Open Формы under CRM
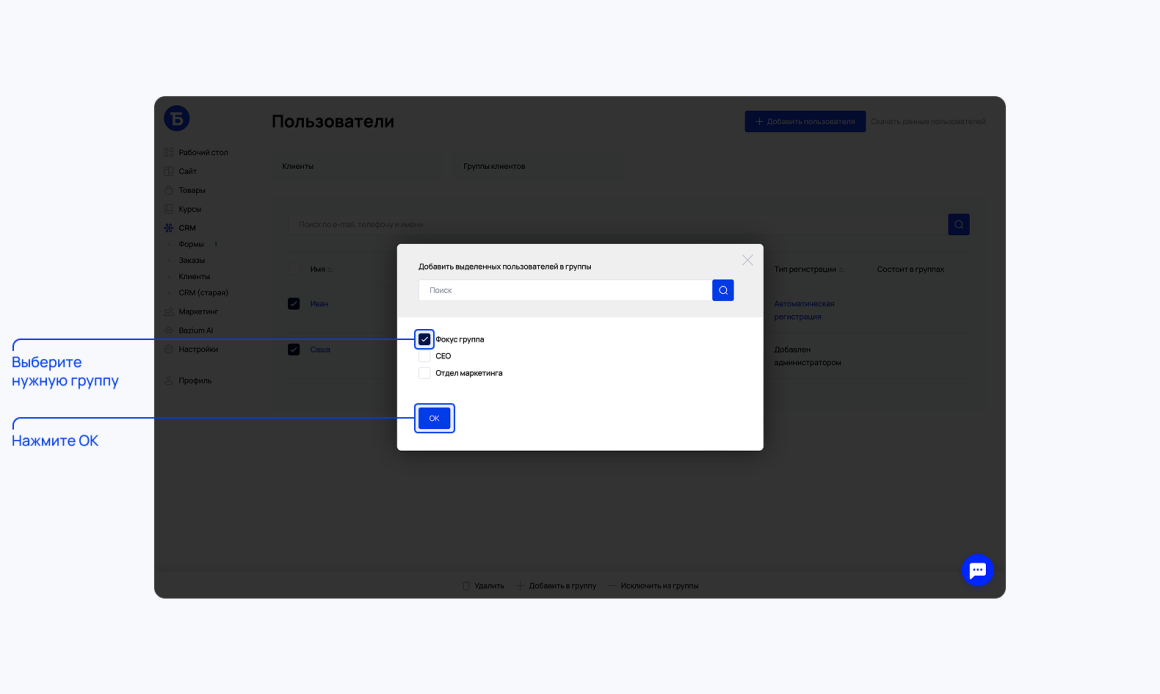1160x694 pixels. [x=191, y=244]
